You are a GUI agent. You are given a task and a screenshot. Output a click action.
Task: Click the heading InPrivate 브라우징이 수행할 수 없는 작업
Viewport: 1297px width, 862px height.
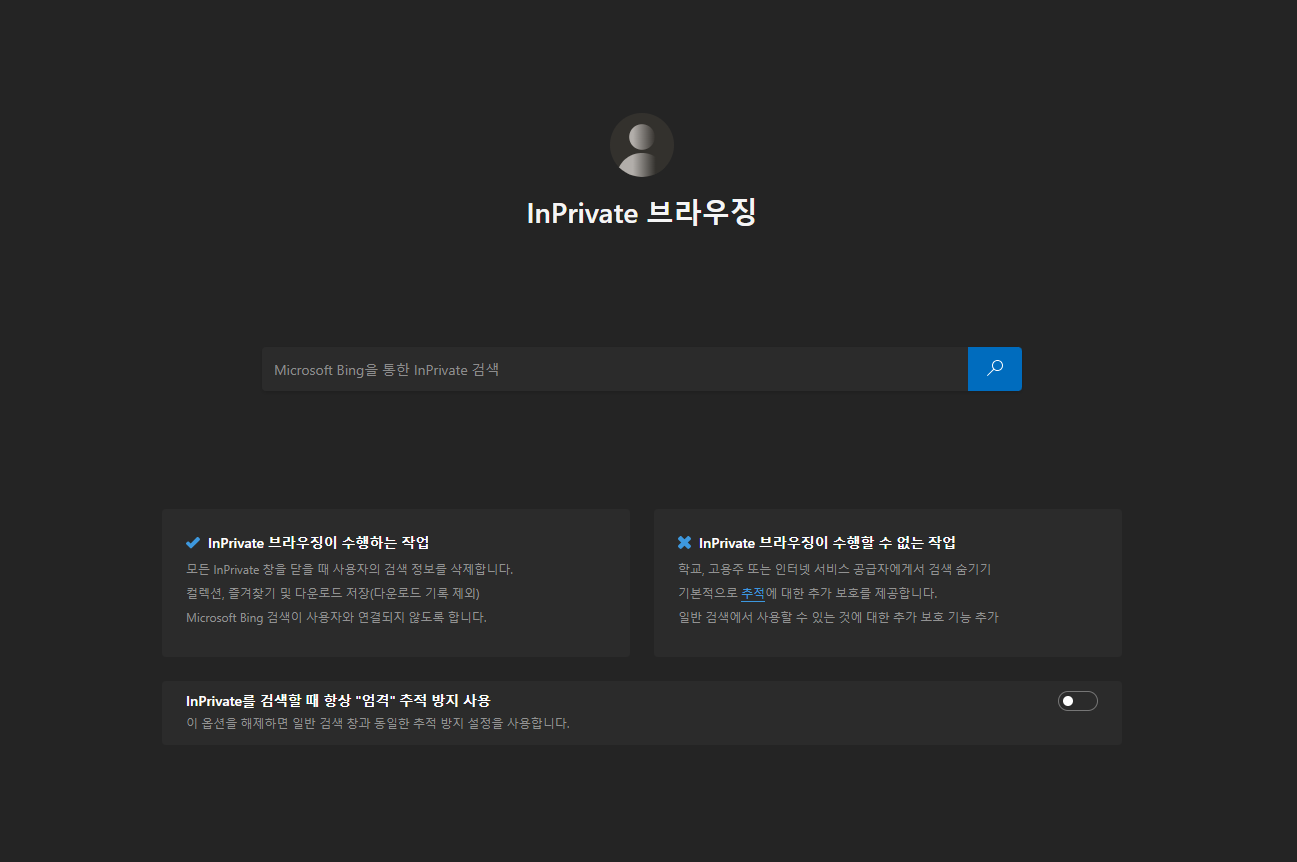[827, 543]
